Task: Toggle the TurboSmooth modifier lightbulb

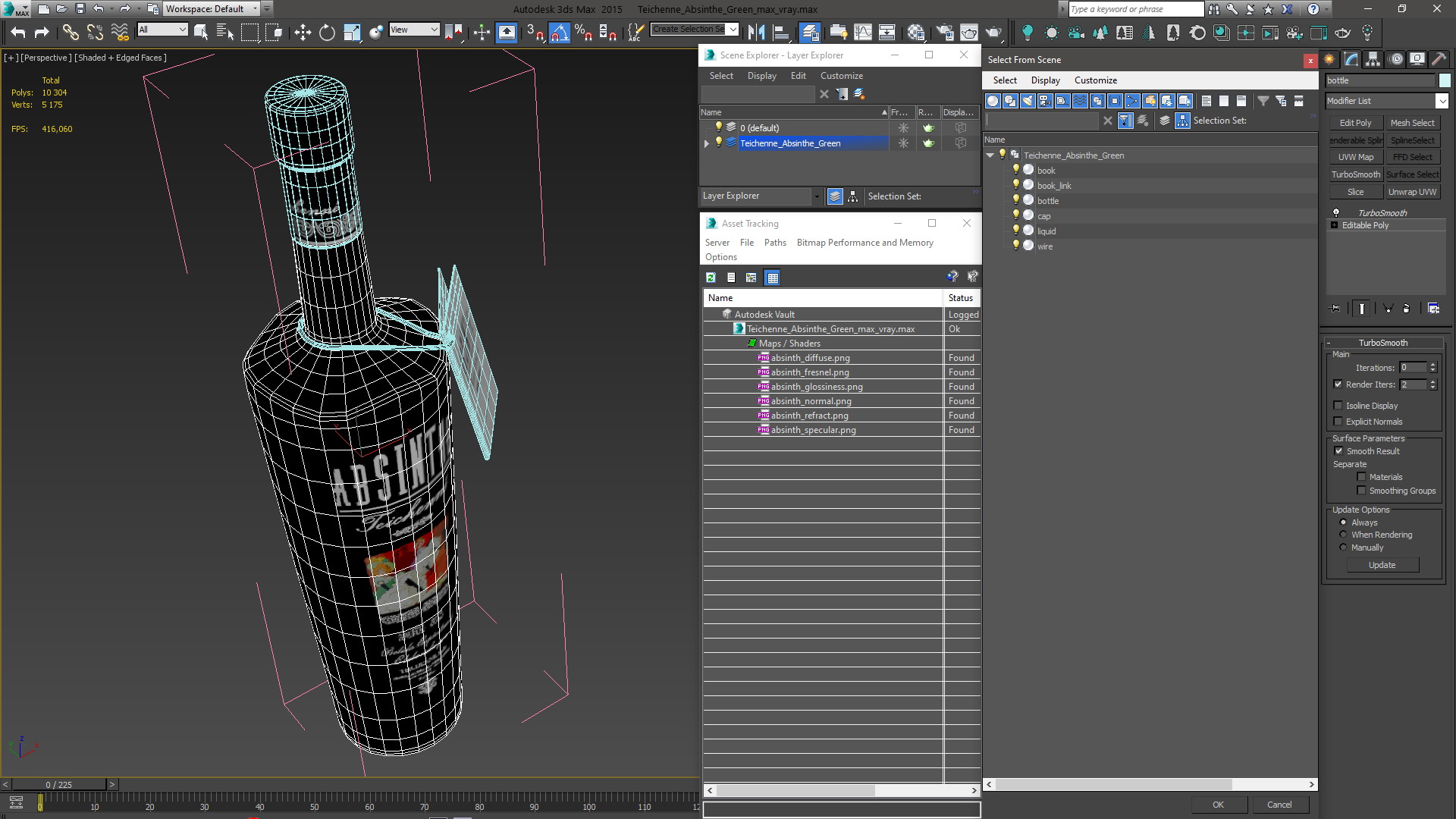Action: 1336,213
